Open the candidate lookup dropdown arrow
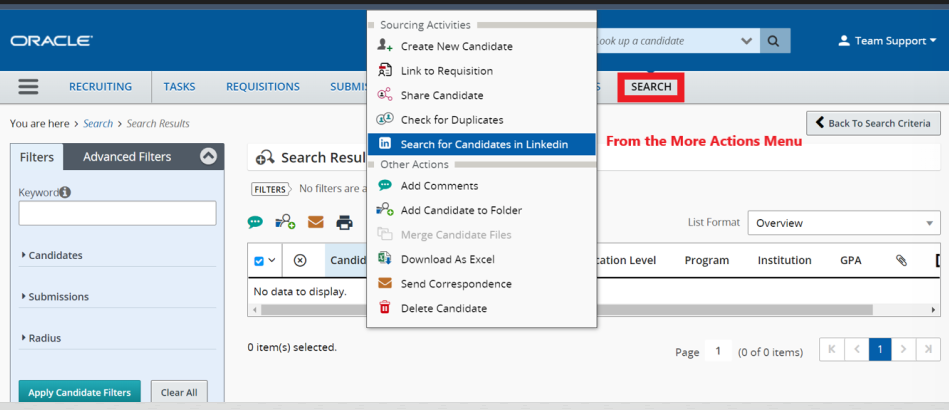949x410 pixels. (x=746, y=41)
